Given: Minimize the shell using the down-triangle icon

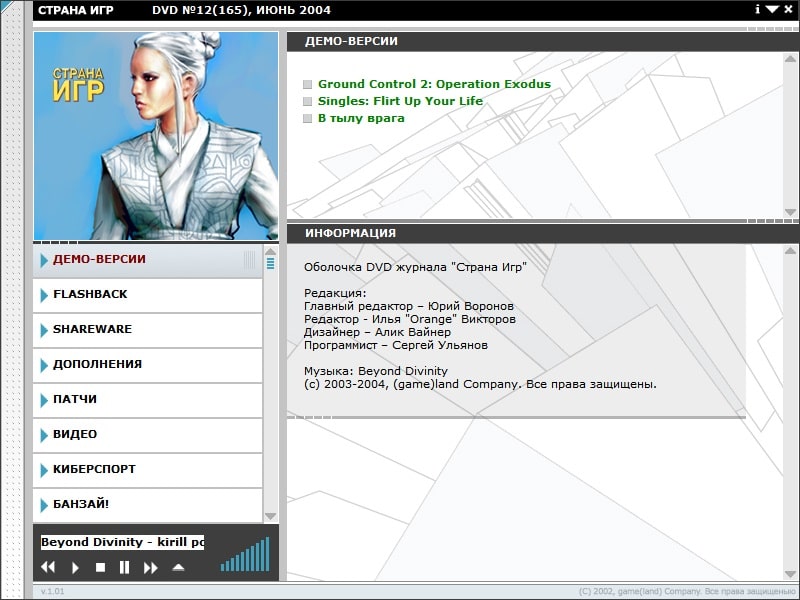Looking at the screenshot, I should pos(772,9).
